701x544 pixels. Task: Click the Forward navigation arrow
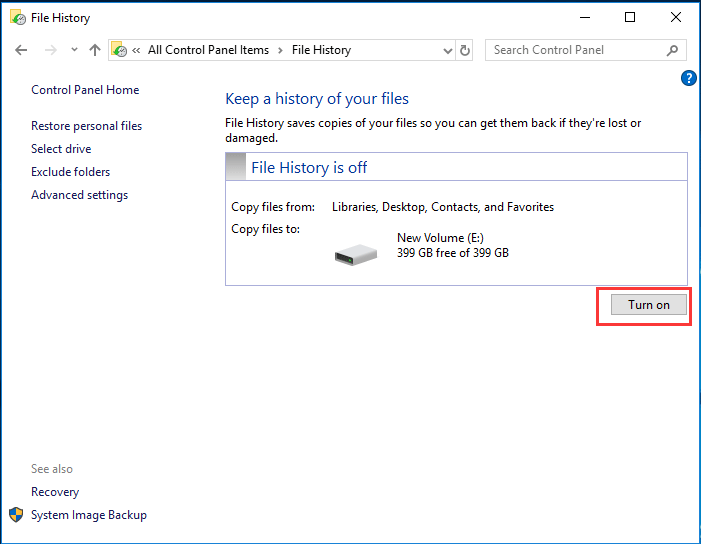[50, 50]
